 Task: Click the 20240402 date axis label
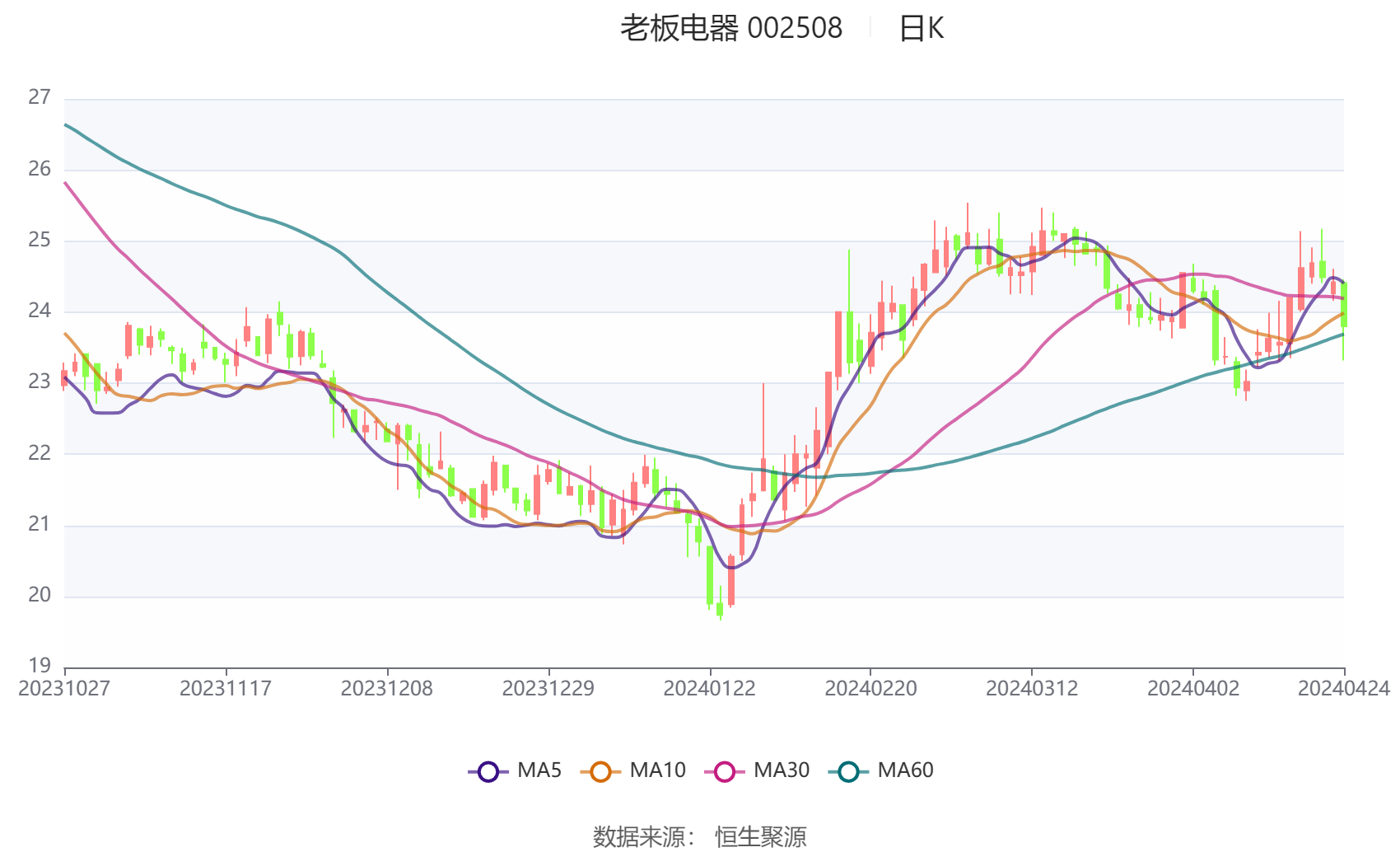click(1193, 688)
